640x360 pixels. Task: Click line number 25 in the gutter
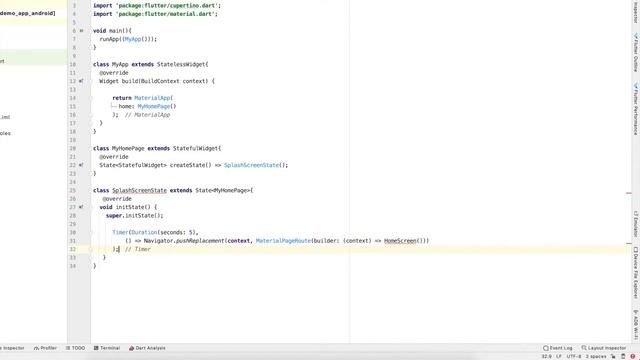point(73,191)
